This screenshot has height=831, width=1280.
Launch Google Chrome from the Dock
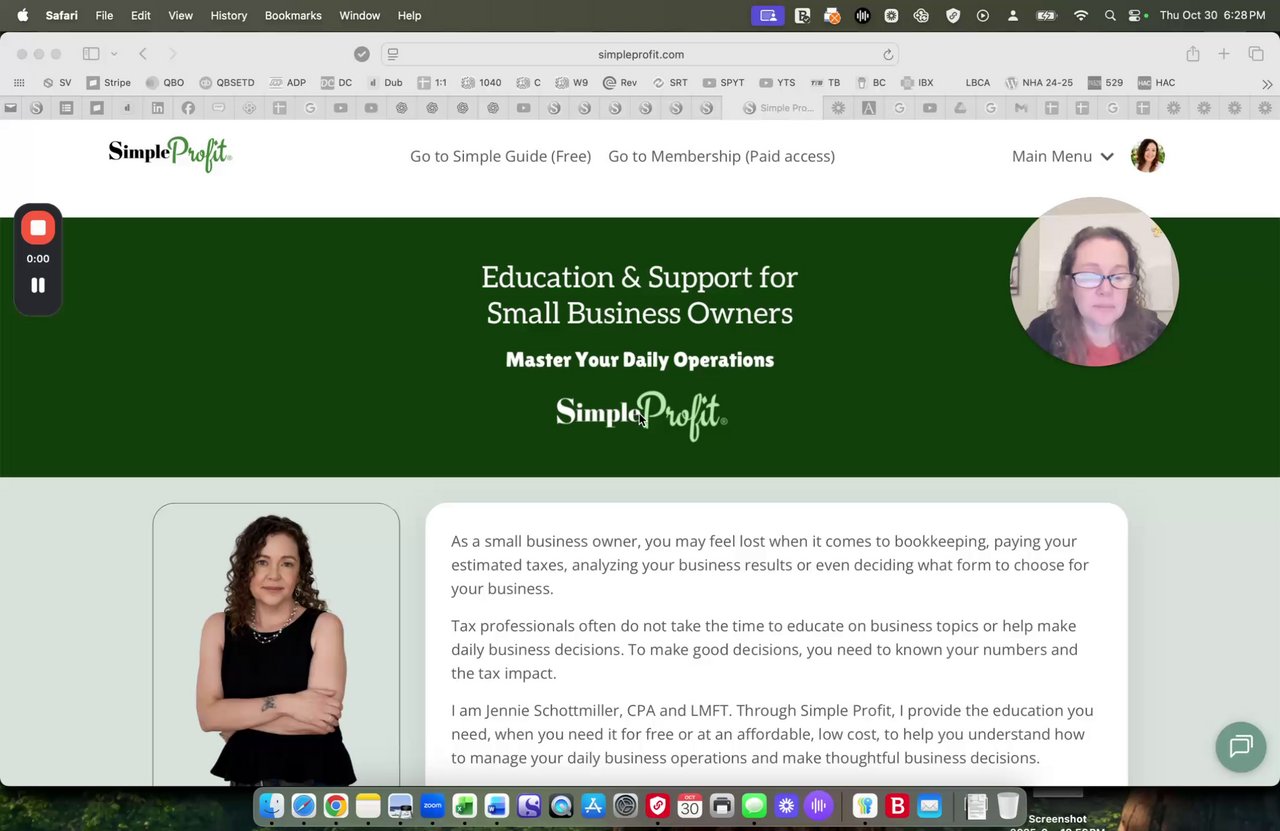point(336,805)
